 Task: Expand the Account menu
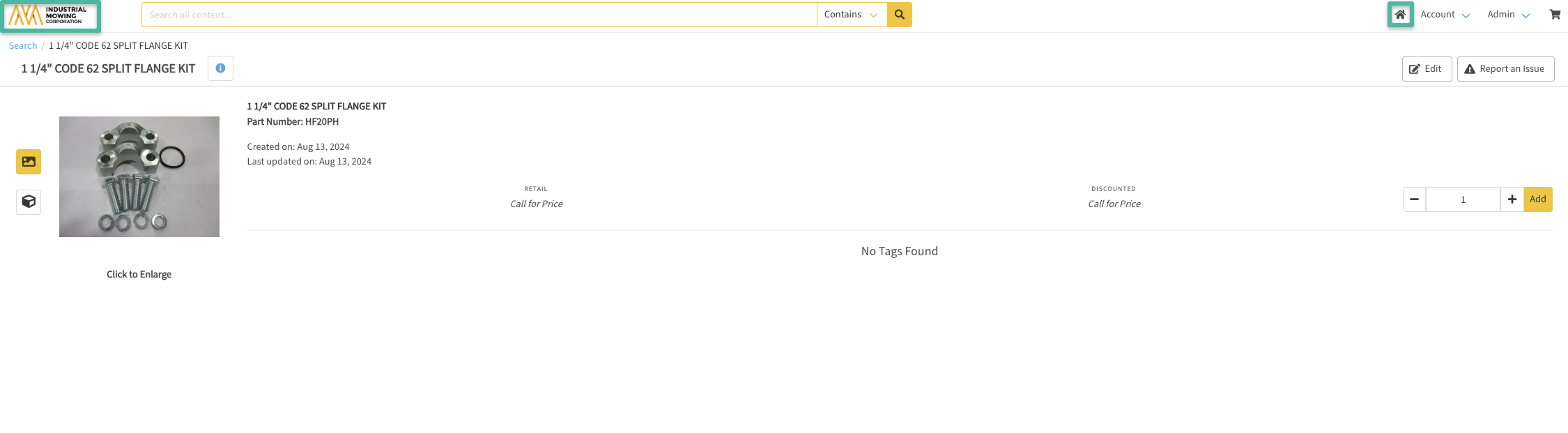(1445, 15)
